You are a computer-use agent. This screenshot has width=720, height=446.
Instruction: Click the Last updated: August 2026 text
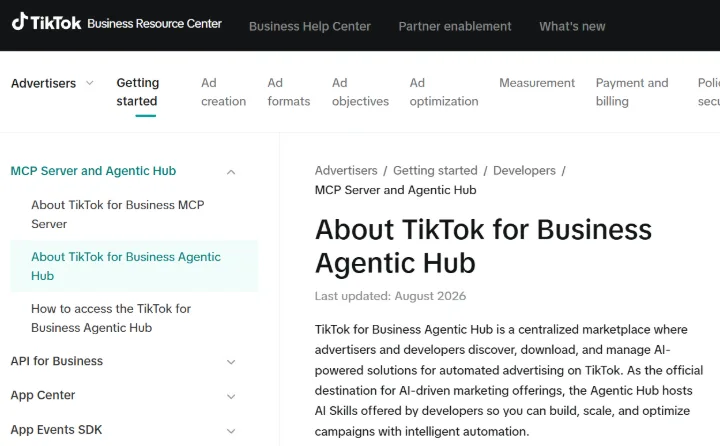[x=390, y=296]
